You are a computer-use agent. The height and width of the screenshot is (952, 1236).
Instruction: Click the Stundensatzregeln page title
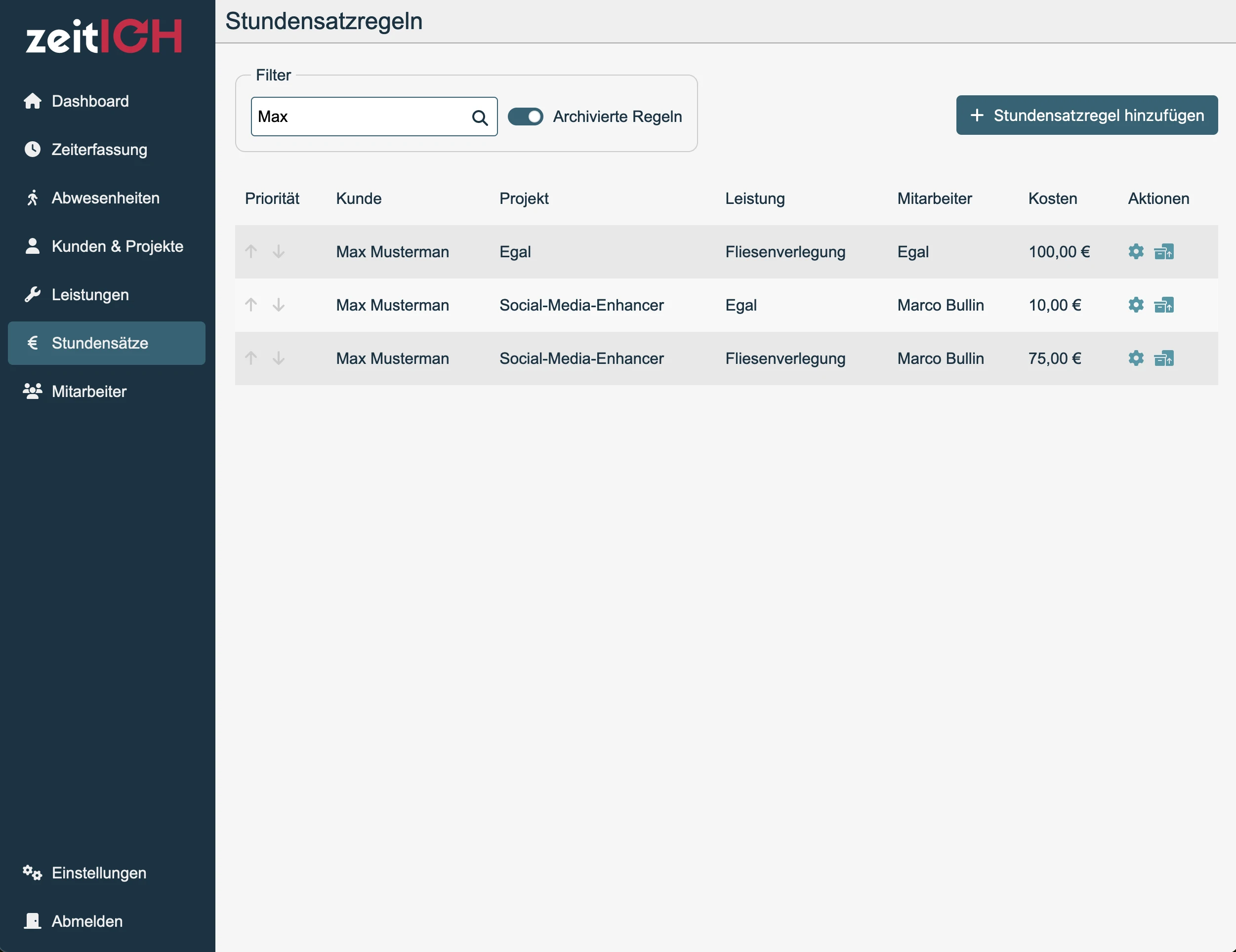324,22
